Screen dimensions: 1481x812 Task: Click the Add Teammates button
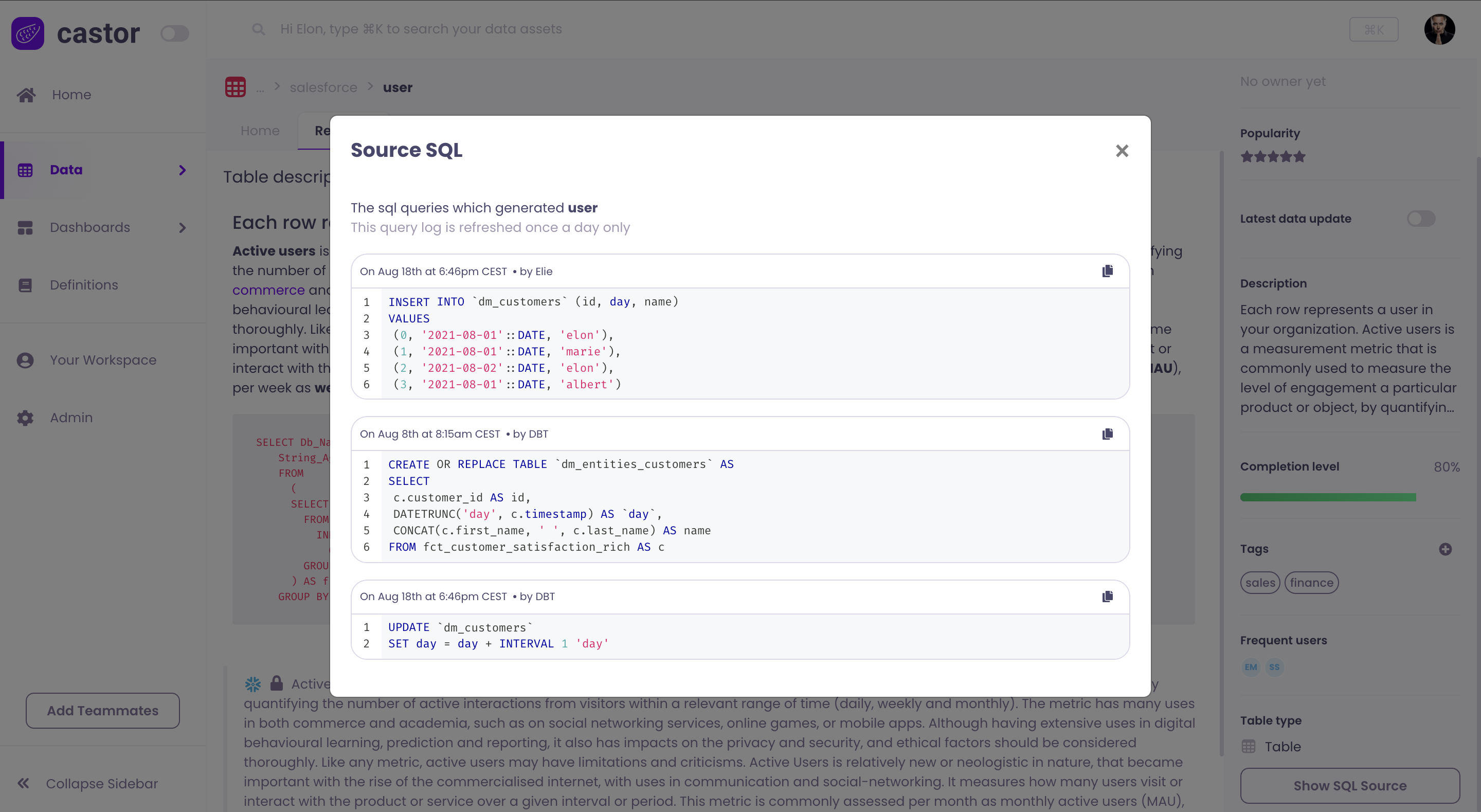click(102, 710)
